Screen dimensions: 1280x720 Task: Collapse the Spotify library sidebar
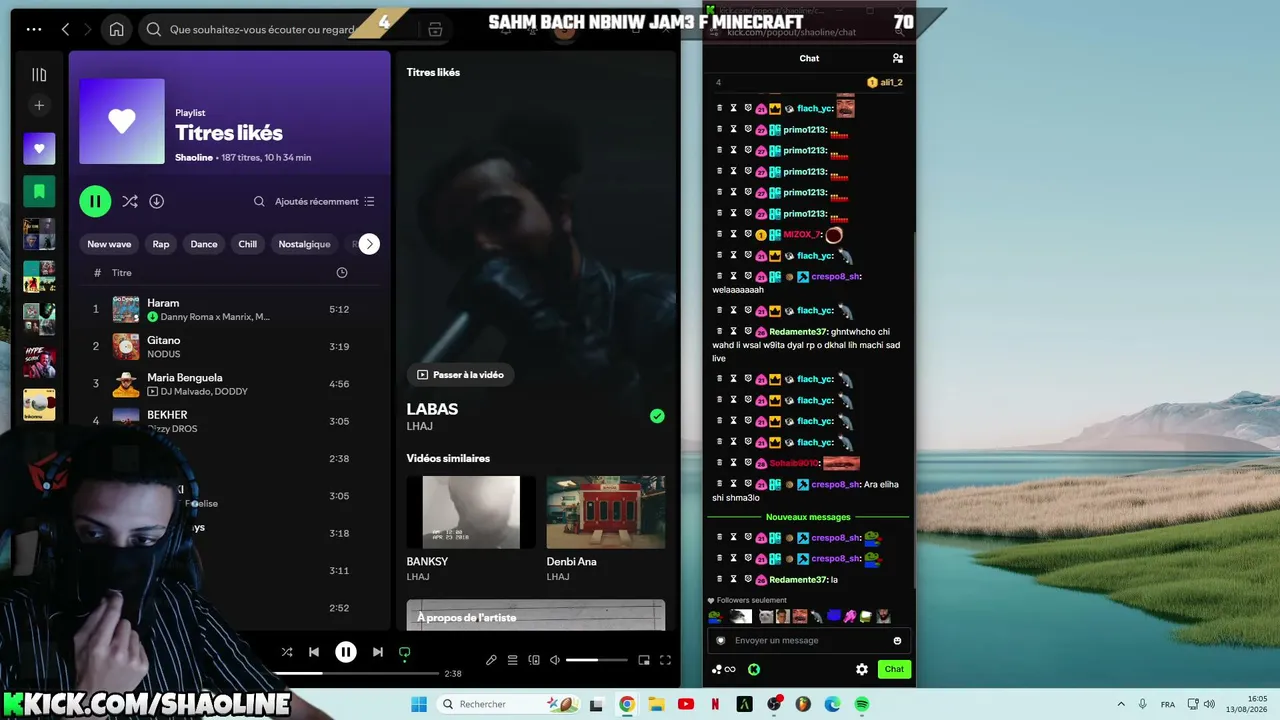coord(39,74)
